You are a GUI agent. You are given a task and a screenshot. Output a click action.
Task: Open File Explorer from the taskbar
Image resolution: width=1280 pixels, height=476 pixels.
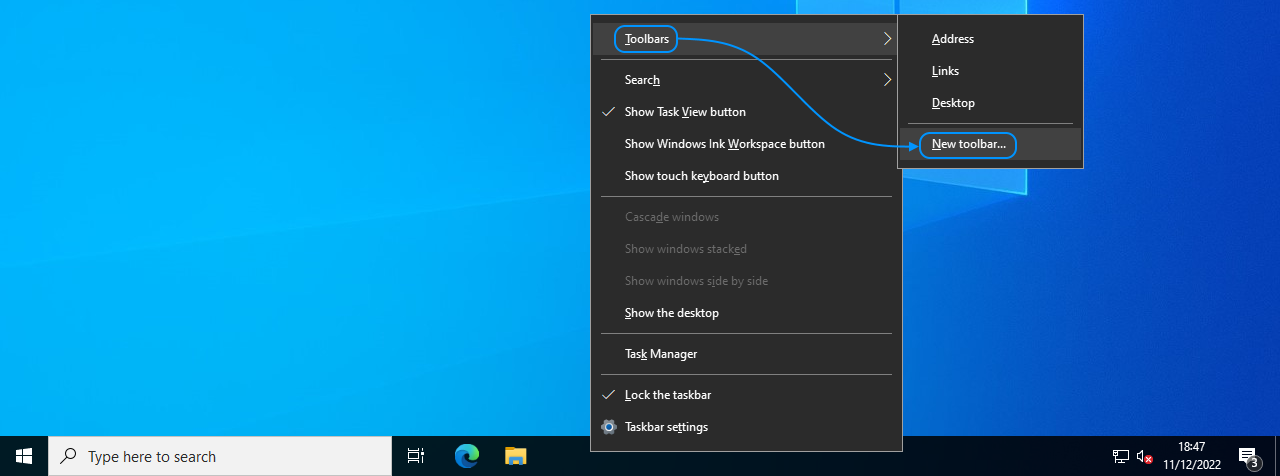click(x=515, y=456)
